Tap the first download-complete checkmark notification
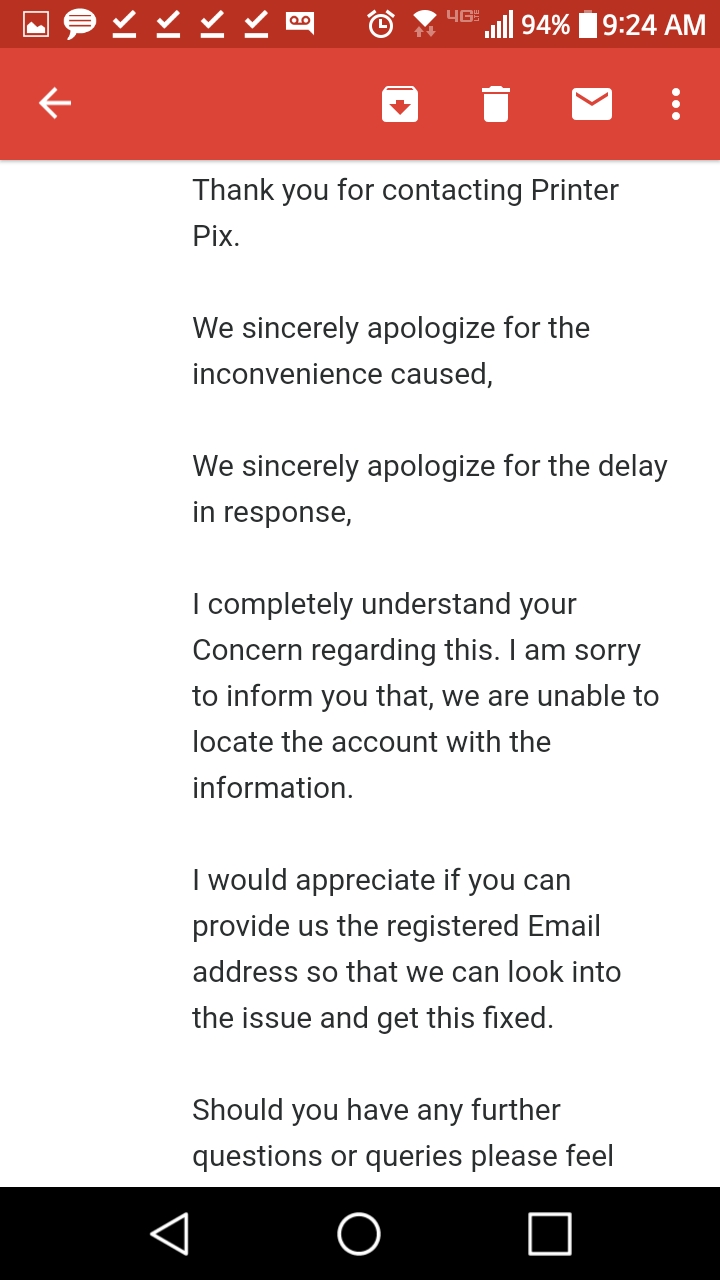 tap(124, 24)
